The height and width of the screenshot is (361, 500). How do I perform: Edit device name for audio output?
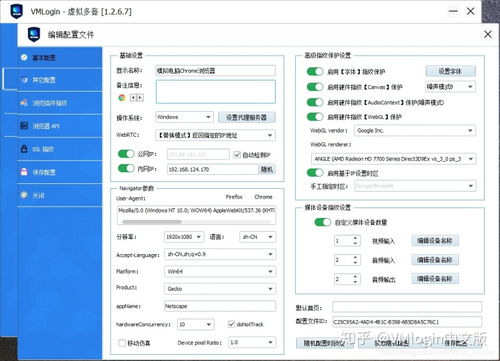pos(435,278)
